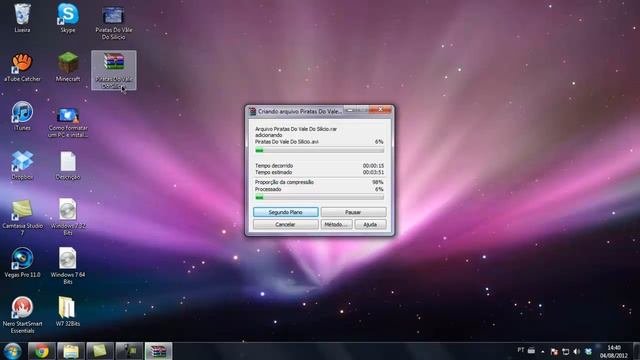Select the highlighted Piratas Do Vale RAR archive icon
The height and width of the screenshot is (360, 640).
tap(113, 70)
